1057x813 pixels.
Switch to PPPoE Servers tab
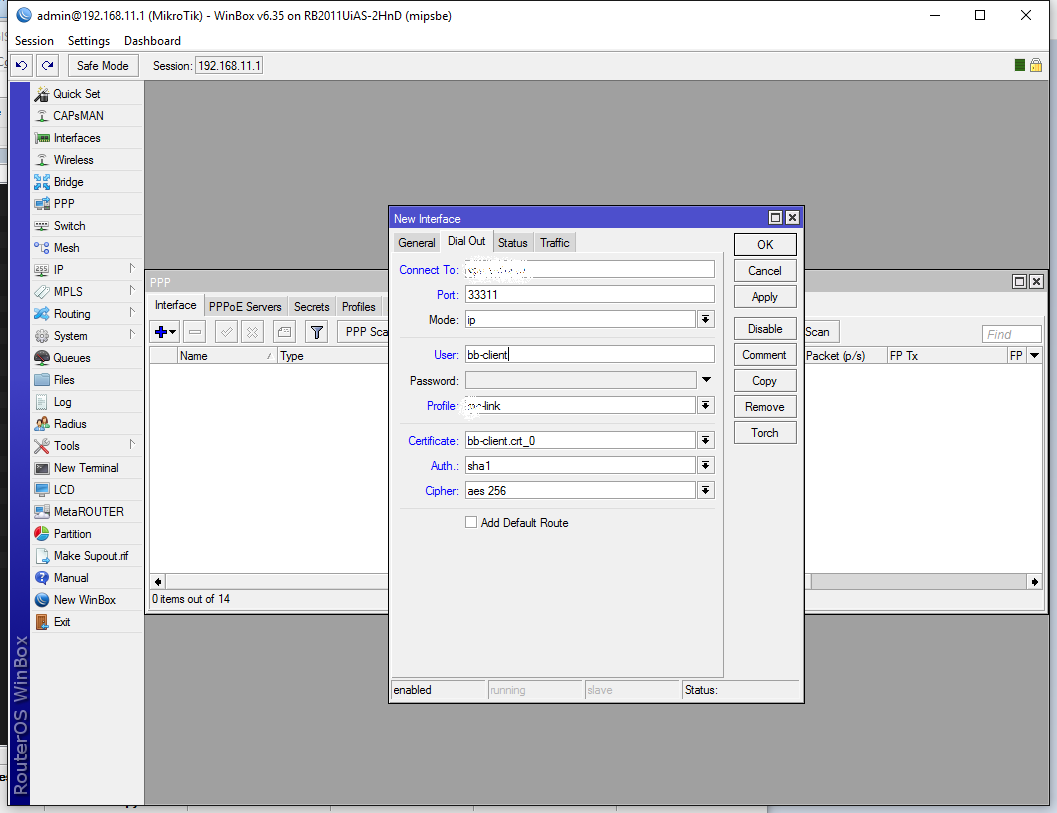(245, 307)
